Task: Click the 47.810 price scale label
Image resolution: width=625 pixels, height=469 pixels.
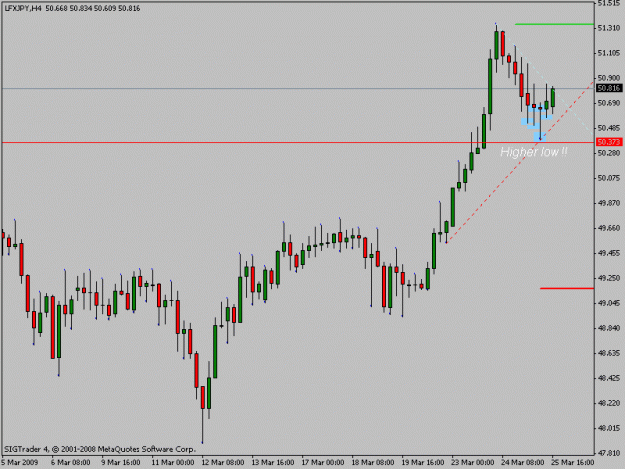Action: click(x=609, y=453)
